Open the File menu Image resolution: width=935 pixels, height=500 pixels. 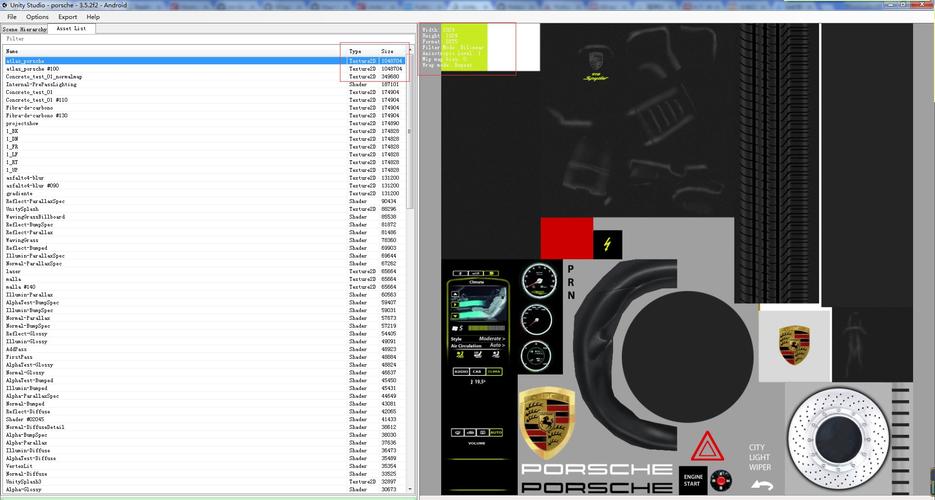tap(12, 17)
